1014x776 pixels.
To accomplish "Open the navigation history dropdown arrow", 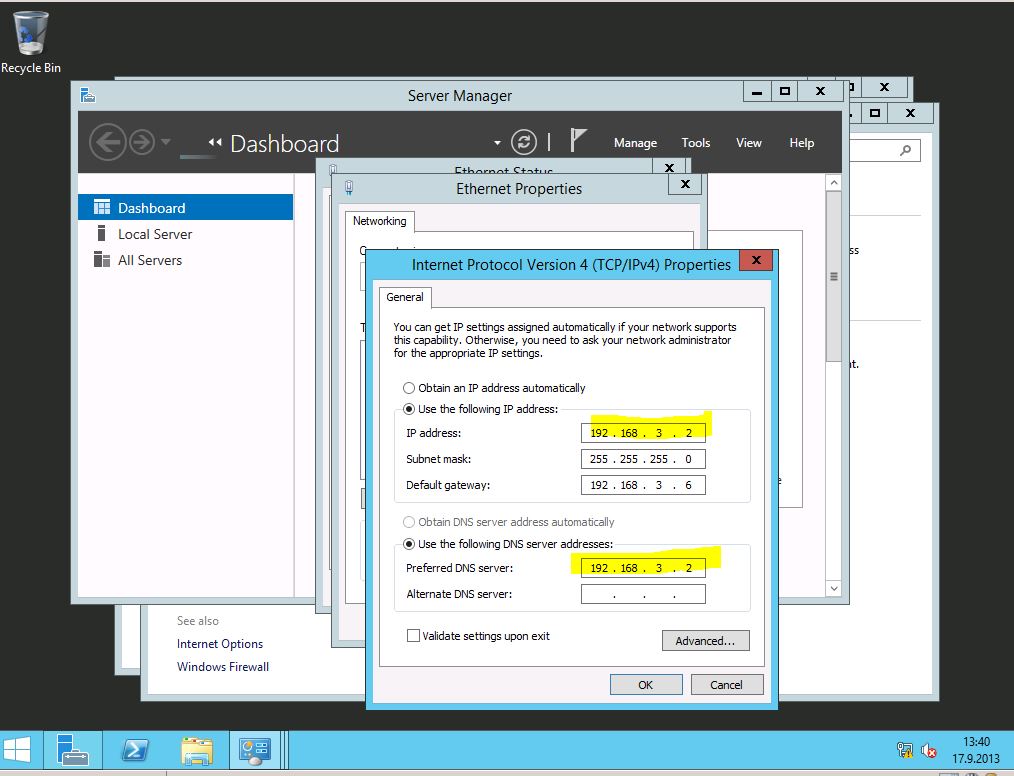I will coord(166,142).
